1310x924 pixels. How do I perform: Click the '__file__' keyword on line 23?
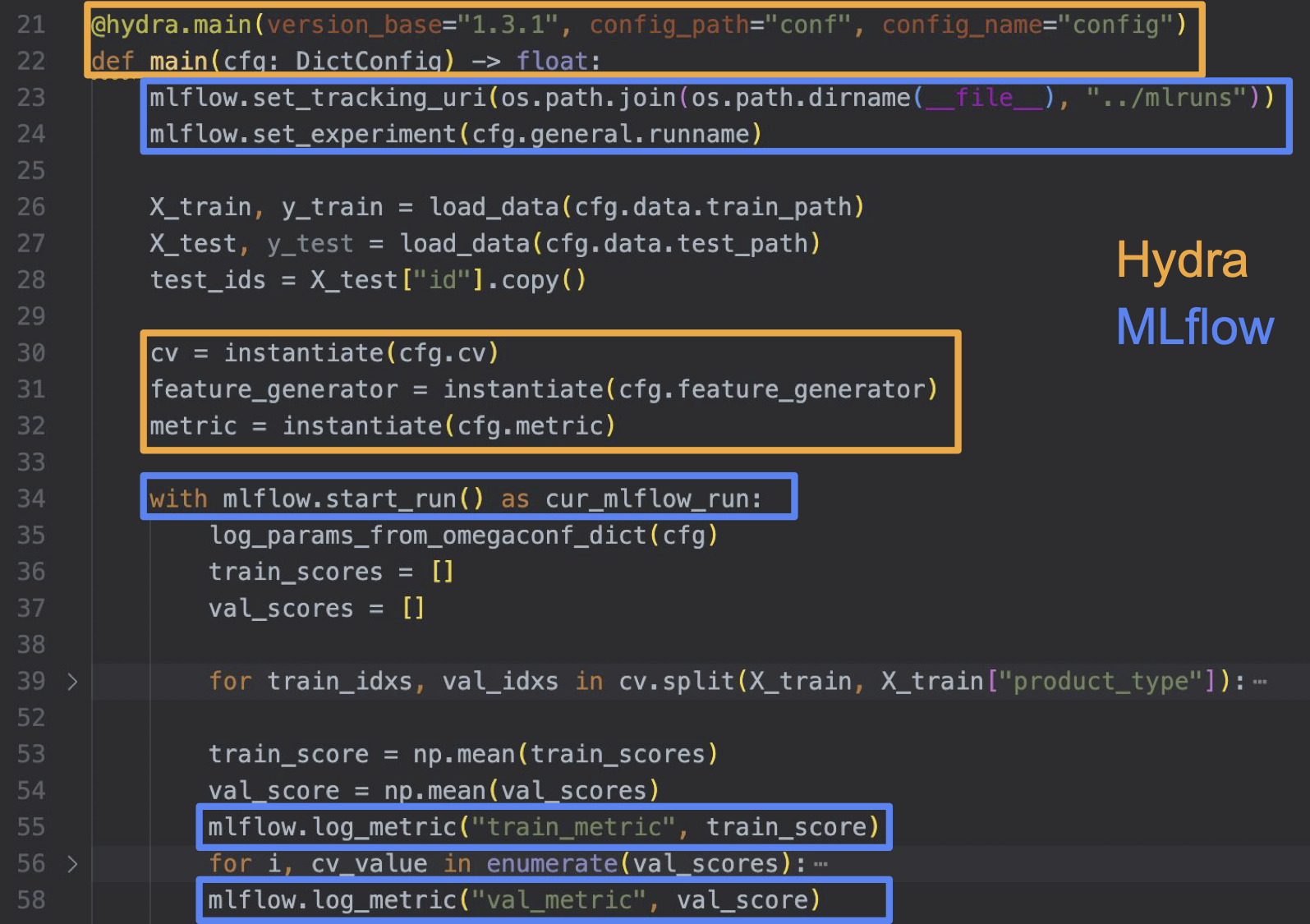click(x=984, y=98)
